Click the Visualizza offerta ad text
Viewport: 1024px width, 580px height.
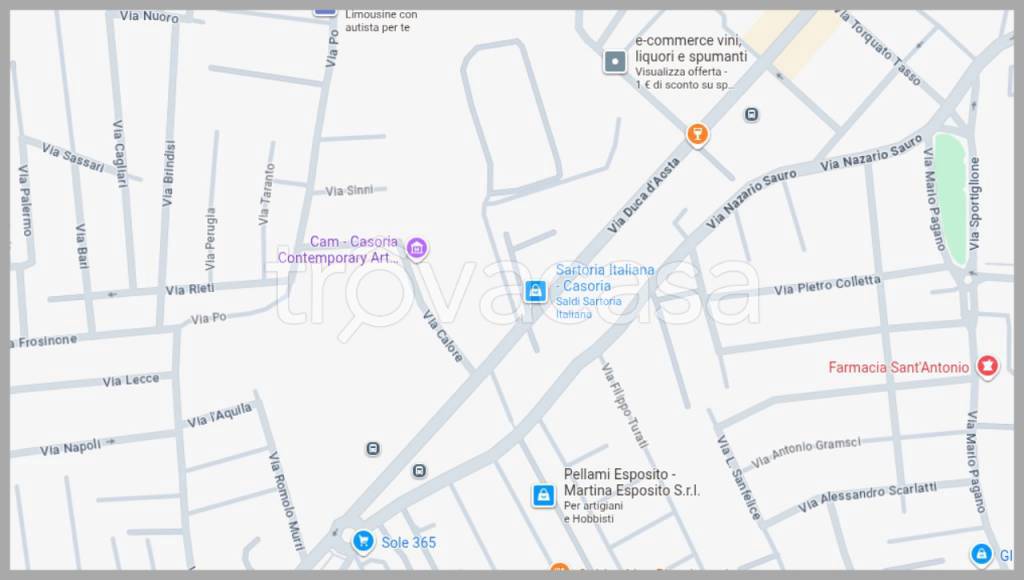pyautogui.click(x=682, y=72)
